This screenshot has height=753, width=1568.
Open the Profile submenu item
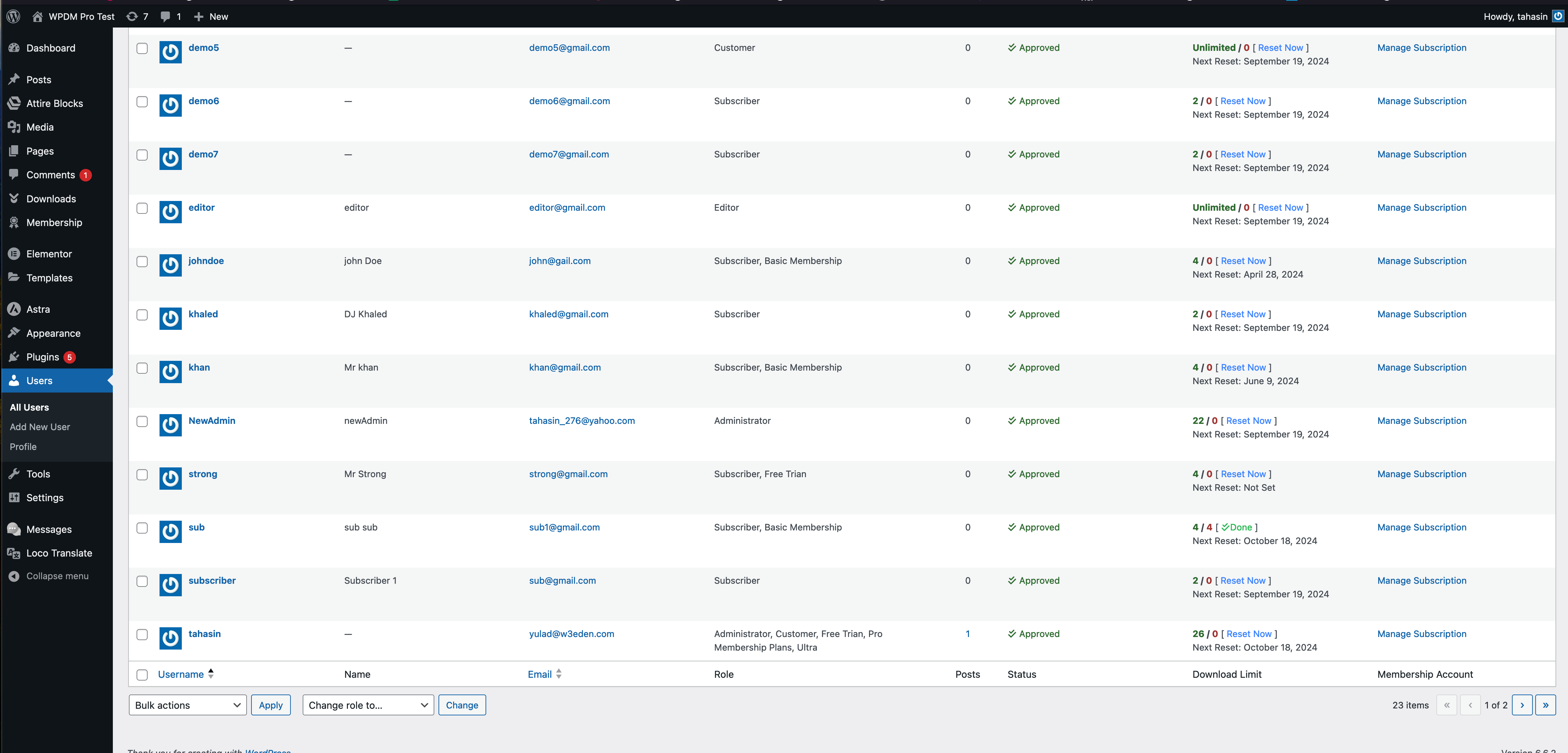click(x=23, y=446)
